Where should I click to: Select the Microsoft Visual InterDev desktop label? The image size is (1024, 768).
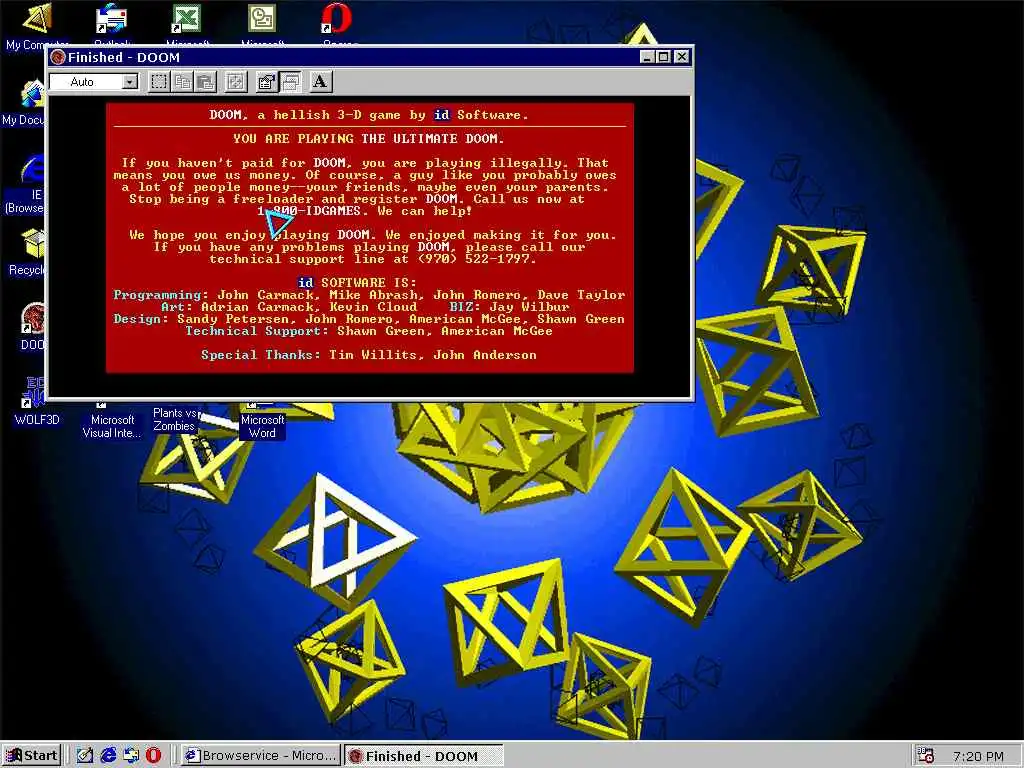tap(112, 426)
